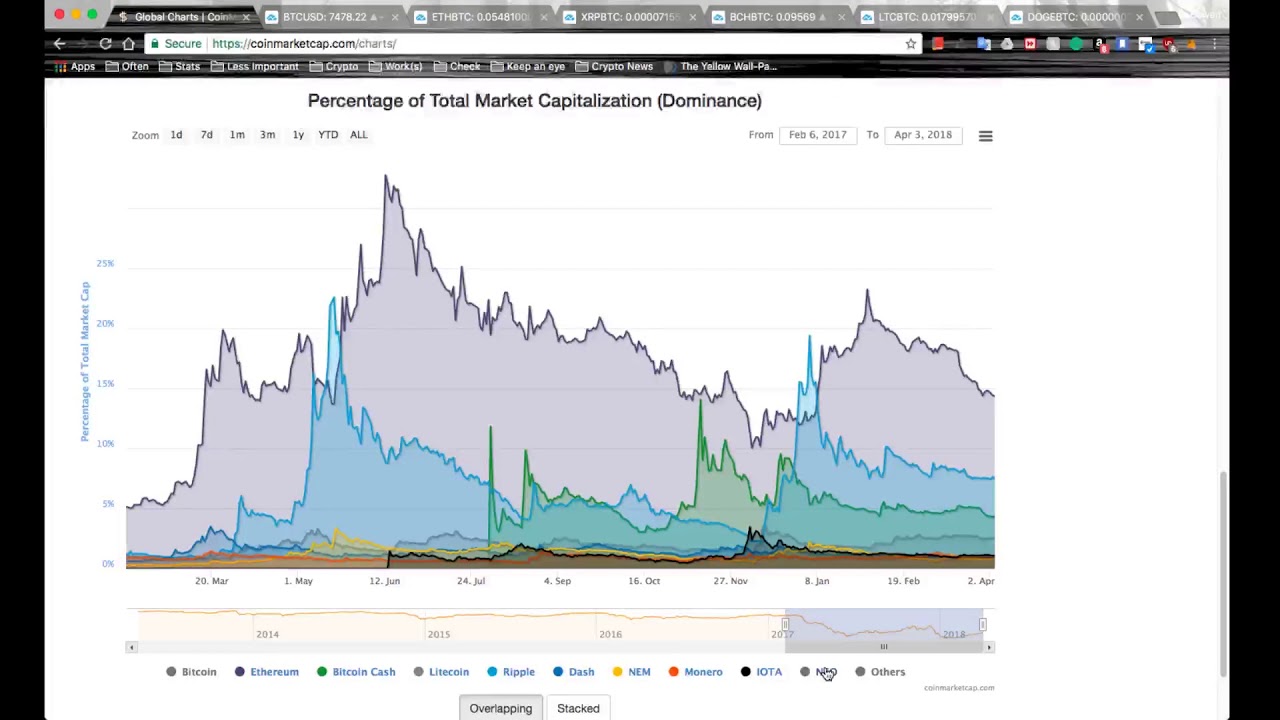The image size is (1280, 720).
Task: Close the BTCUSD tab
Action: click(394, 17)
